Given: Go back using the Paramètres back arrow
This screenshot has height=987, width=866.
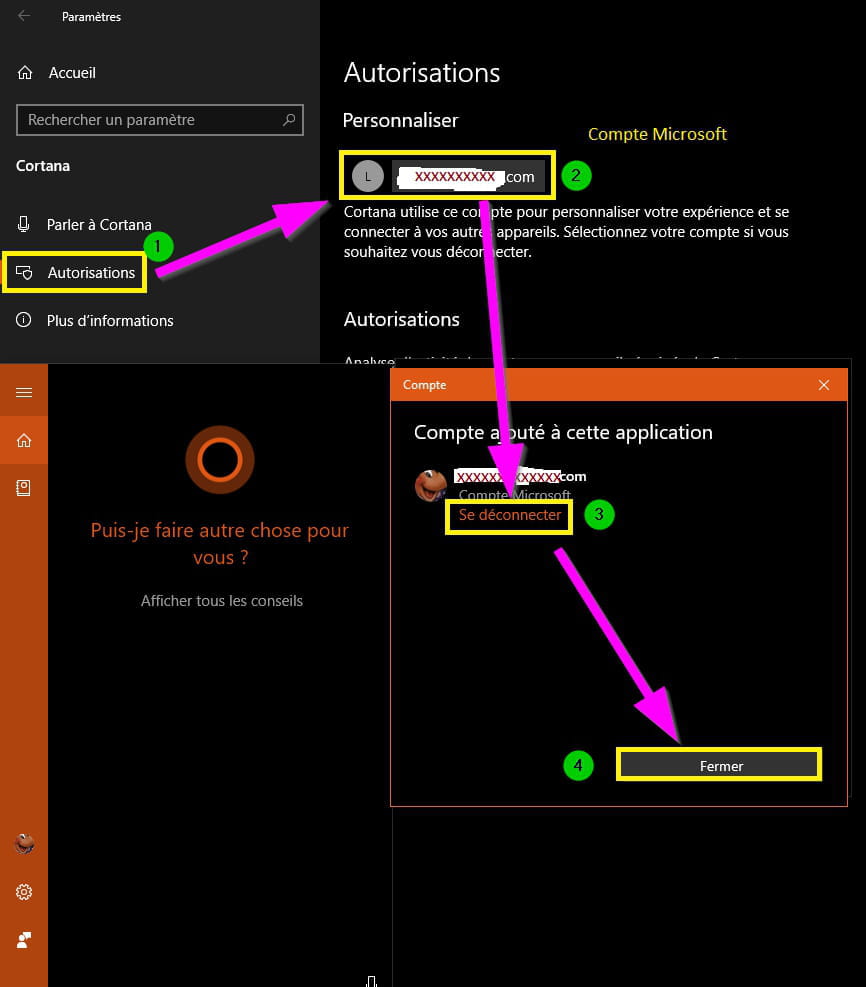Looking at the screenshot, I should [24, 16].
